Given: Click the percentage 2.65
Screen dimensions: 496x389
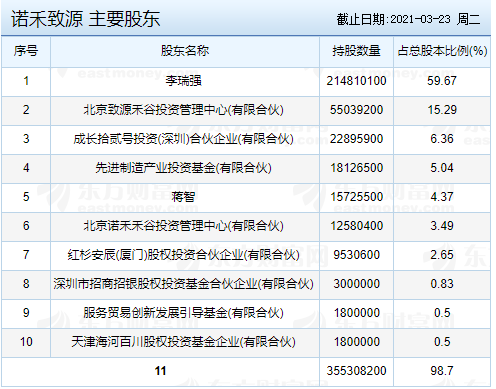Looking at the screenshot, I should 442,255.
